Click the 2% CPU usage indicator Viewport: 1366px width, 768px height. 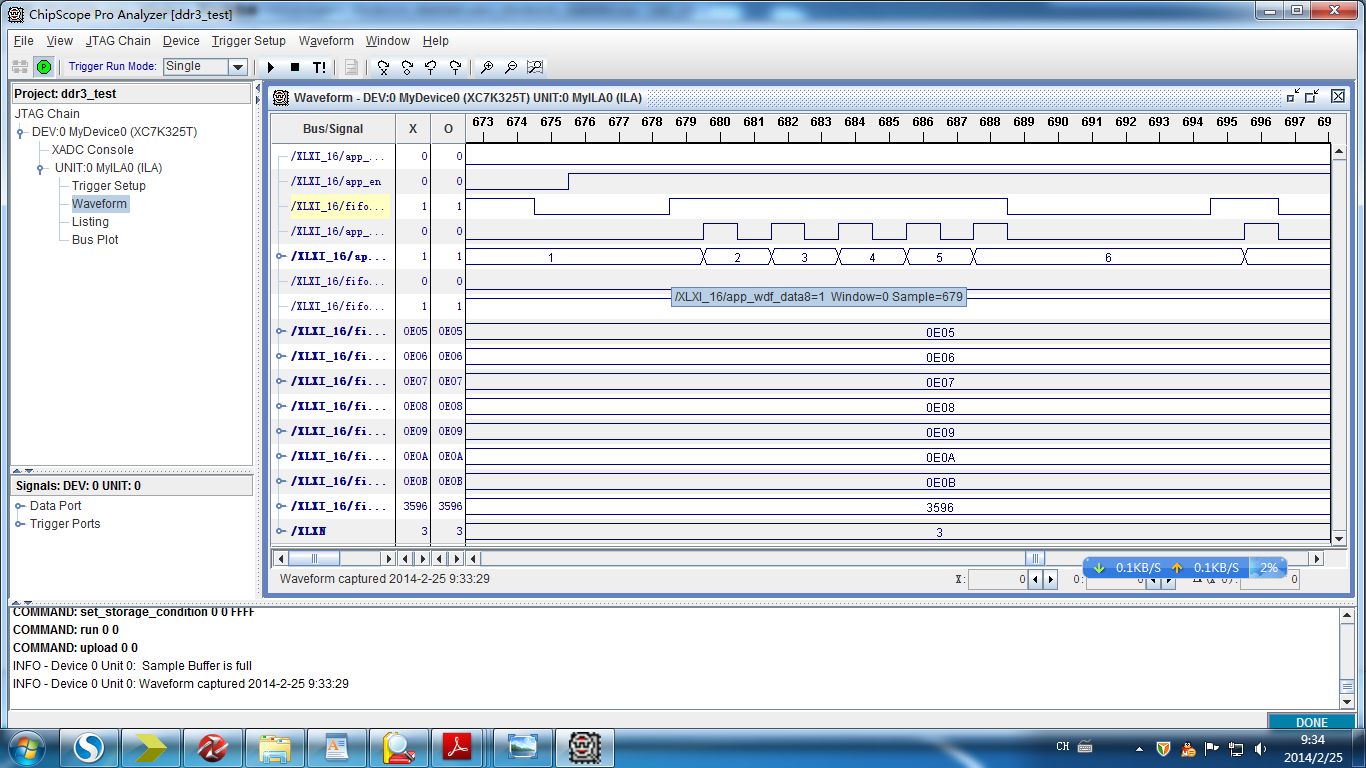pos(1267,567)
